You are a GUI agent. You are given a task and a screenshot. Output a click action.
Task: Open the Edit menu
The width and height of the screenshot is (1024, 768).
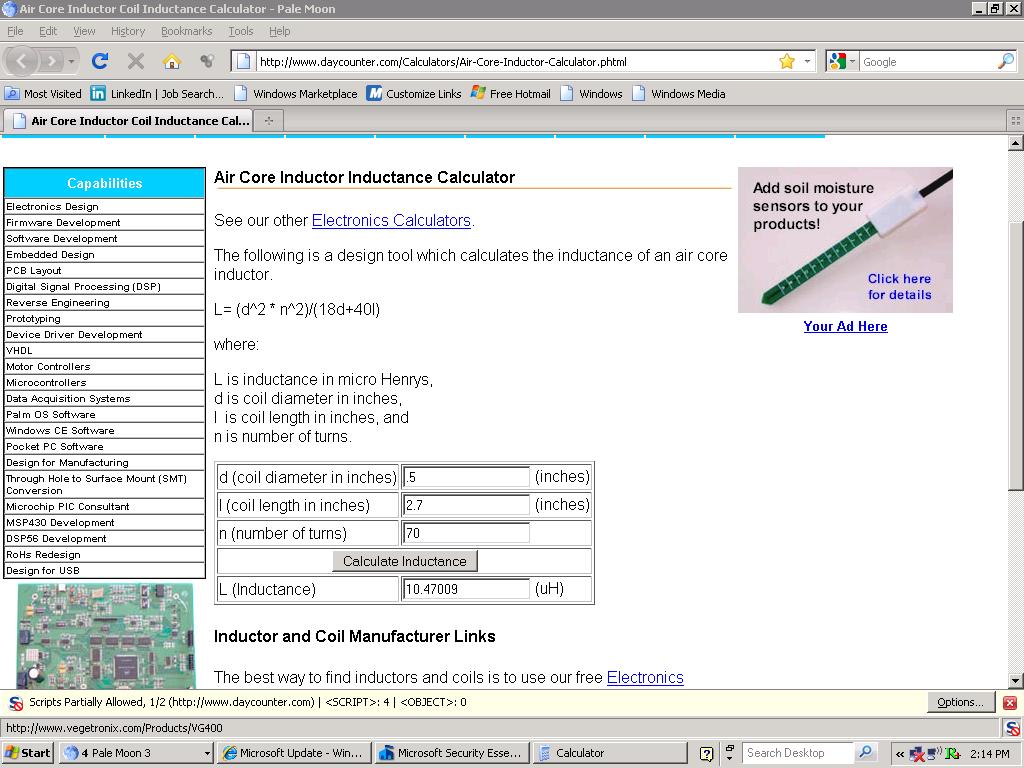(48, 31)
